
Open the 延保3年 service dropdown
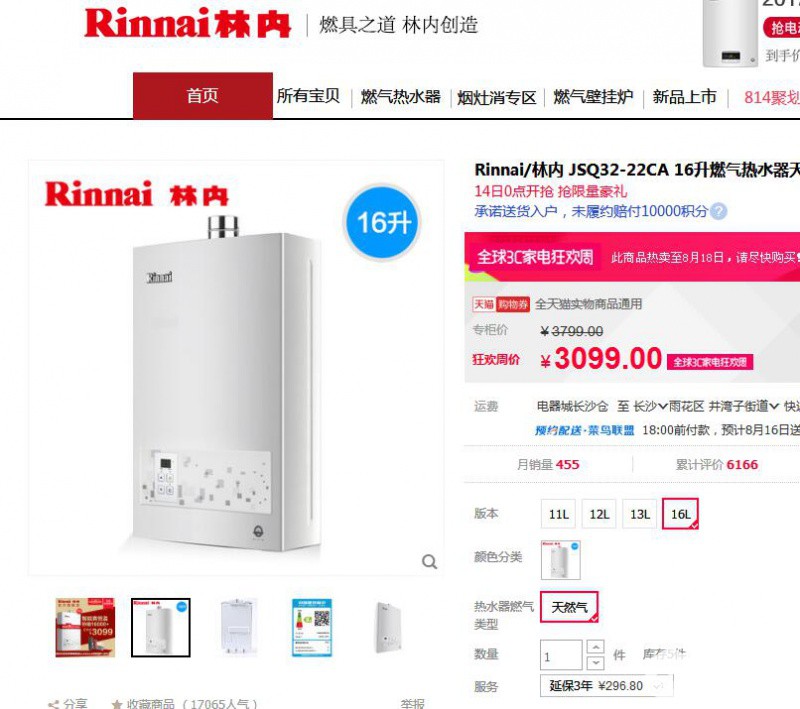(607, 686)
